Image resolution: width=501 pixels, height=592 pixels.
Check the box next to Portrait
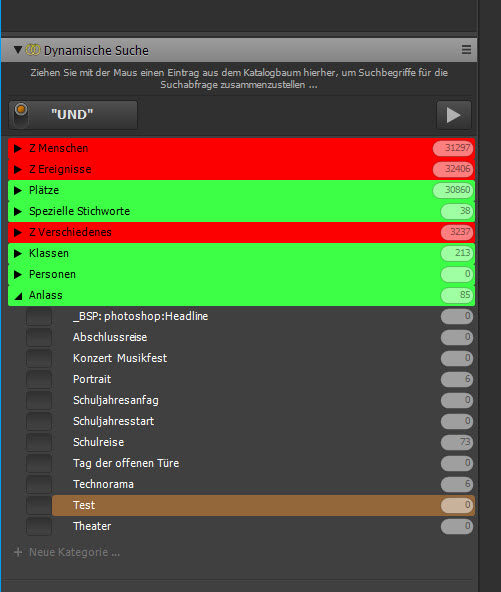click(39, 379)
